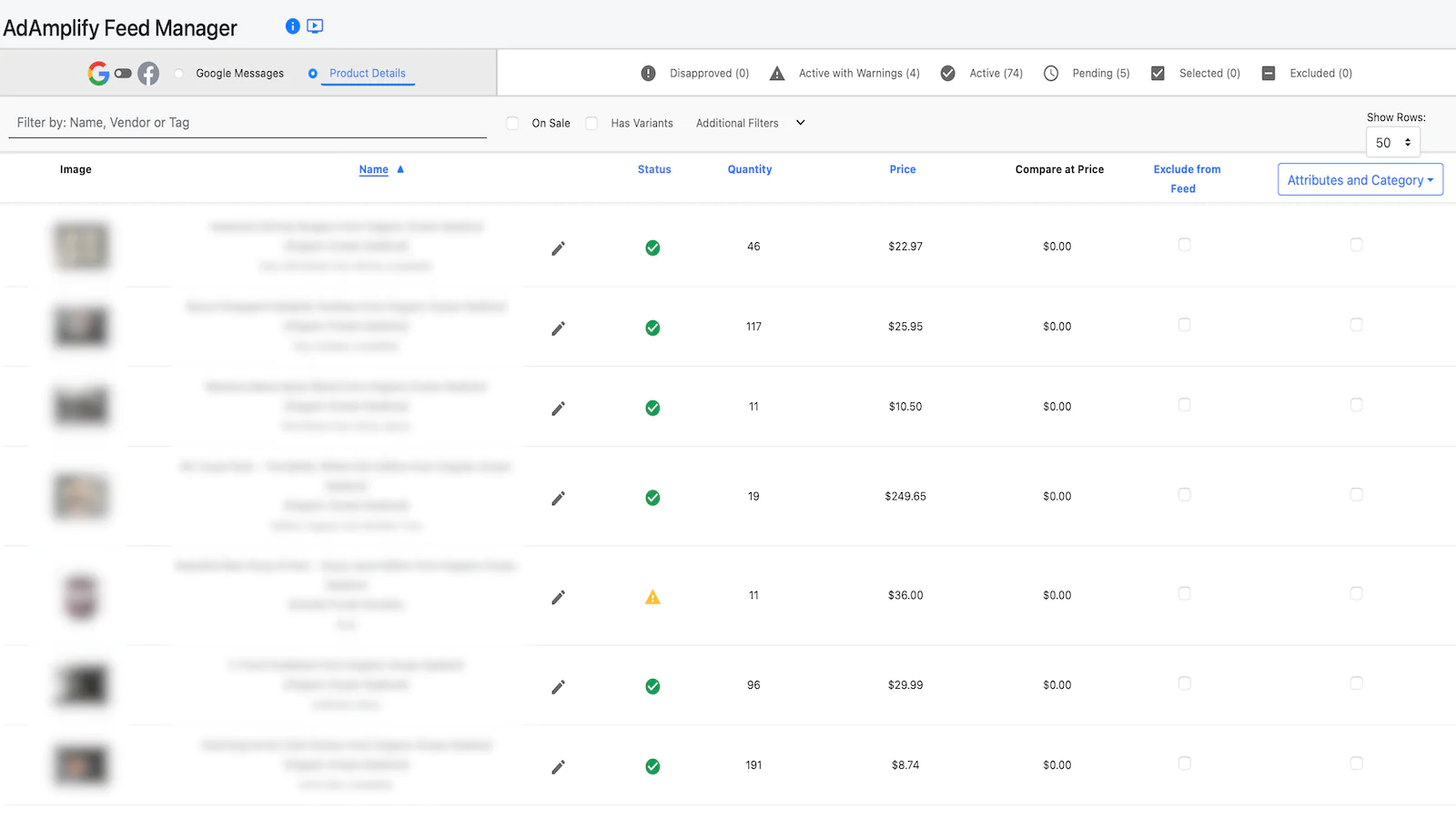
Task: Switch to the Product Details tab
Action: [367, 74]
